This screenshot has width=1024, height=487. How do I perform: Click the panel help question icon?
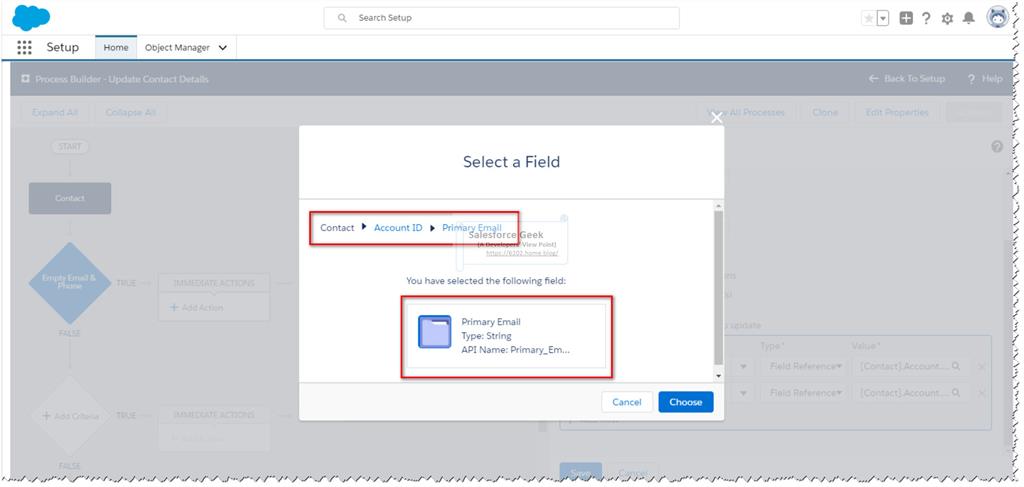[997, 147]
